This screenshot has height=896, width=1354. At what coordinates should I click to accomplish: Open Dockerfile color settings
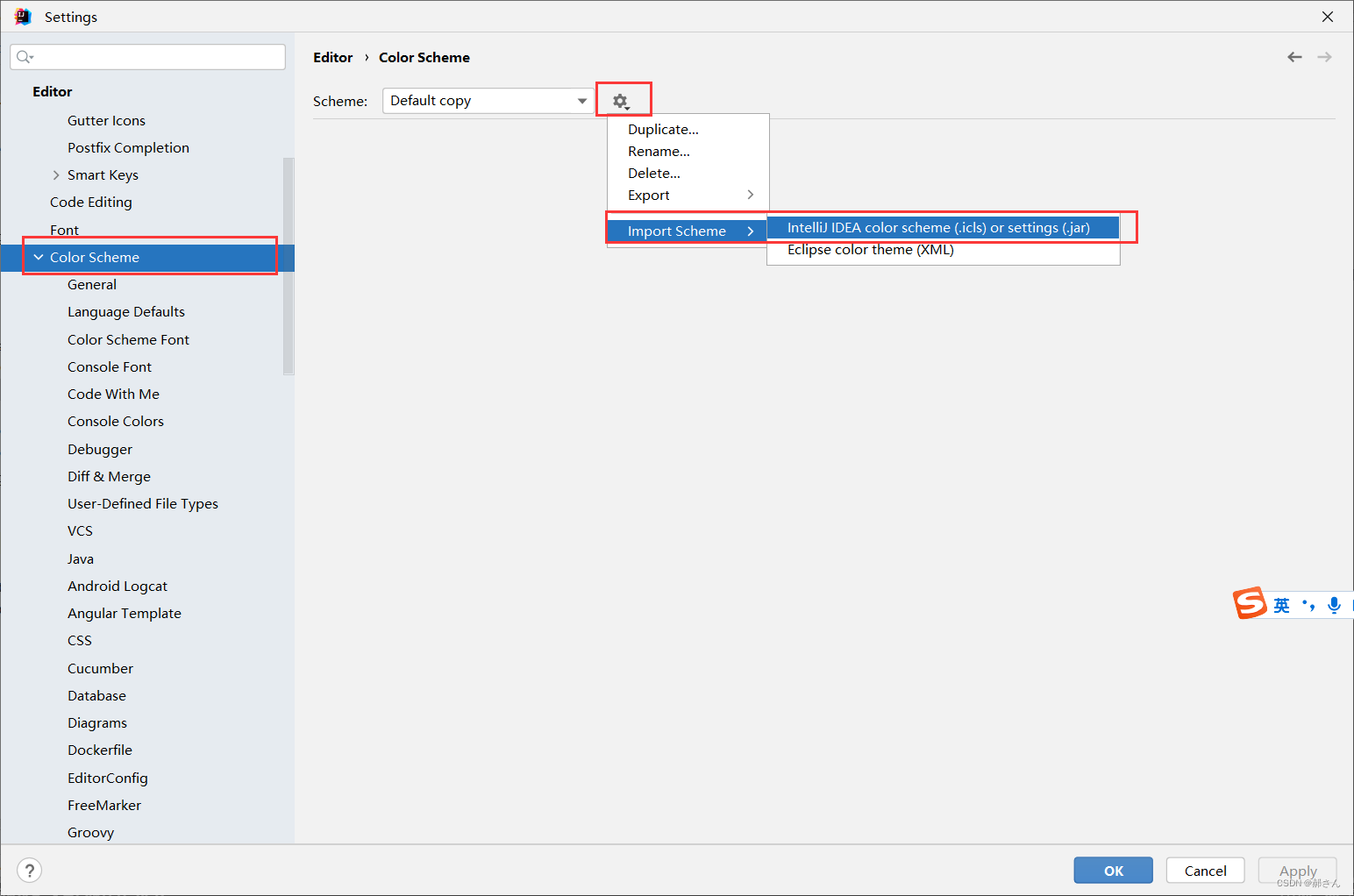[100, 750]
